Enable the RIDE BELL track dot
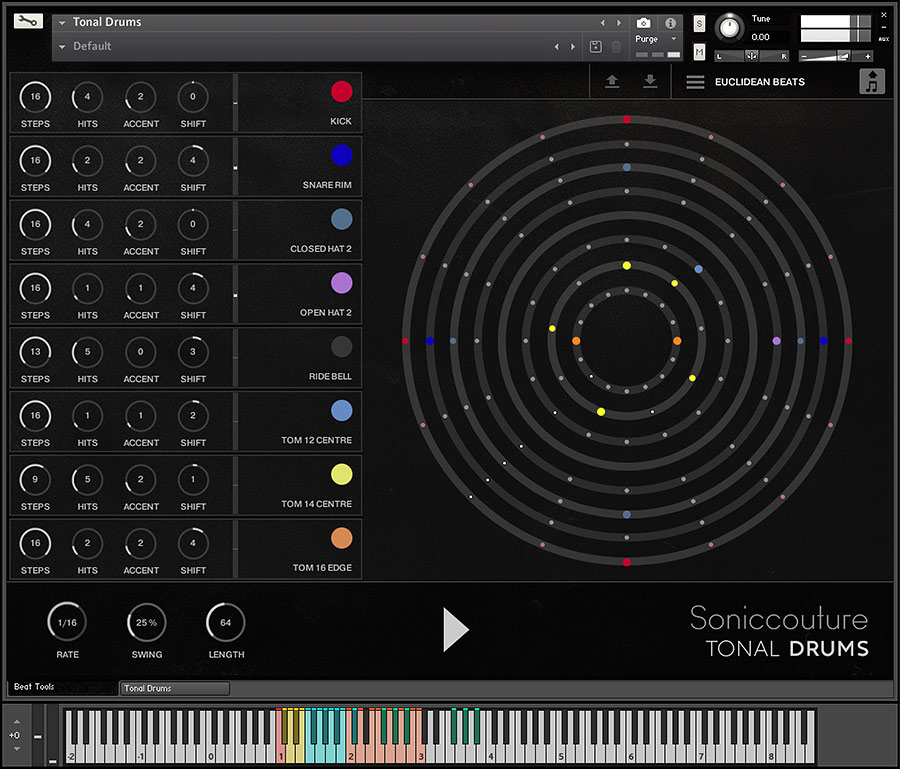Image resolution: width=900 pixels, height=769 pixels. point(342,347)
